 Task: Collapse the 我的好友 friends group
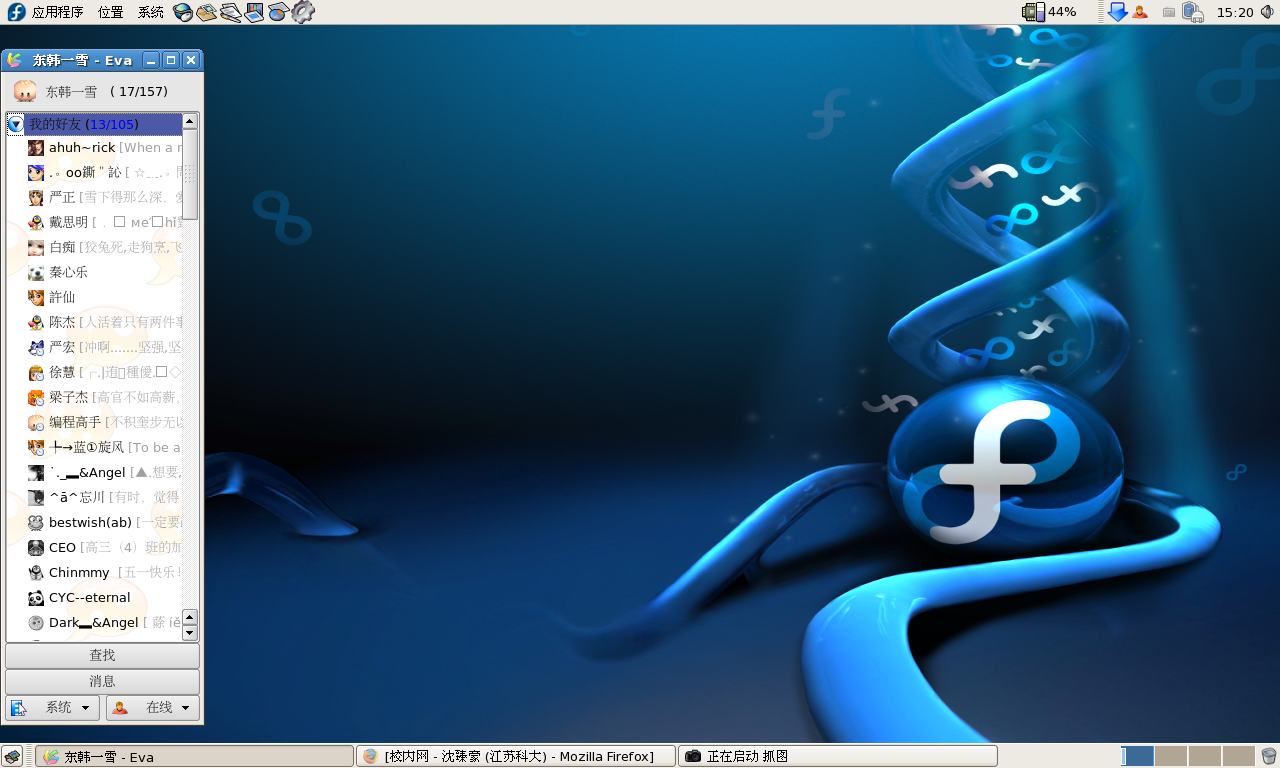tap(16, 125)
